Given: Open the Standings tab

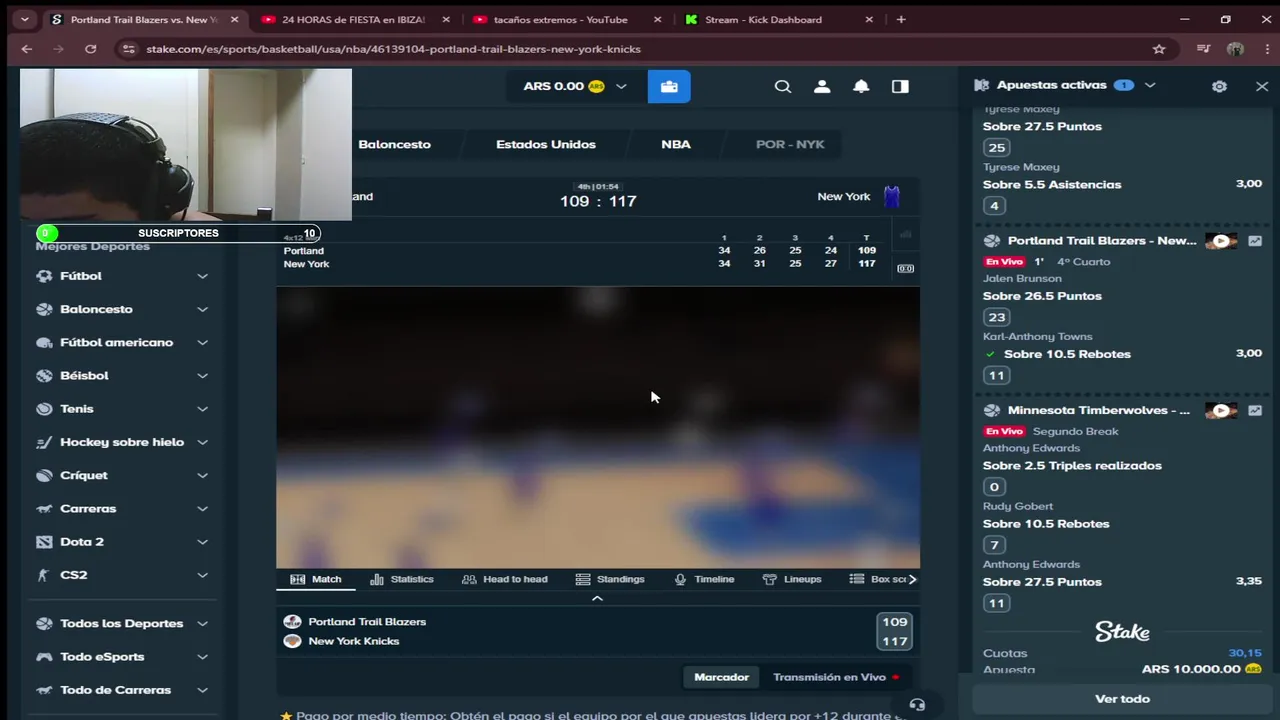Looking at the screenshot, I should click(x=610, y=579).
